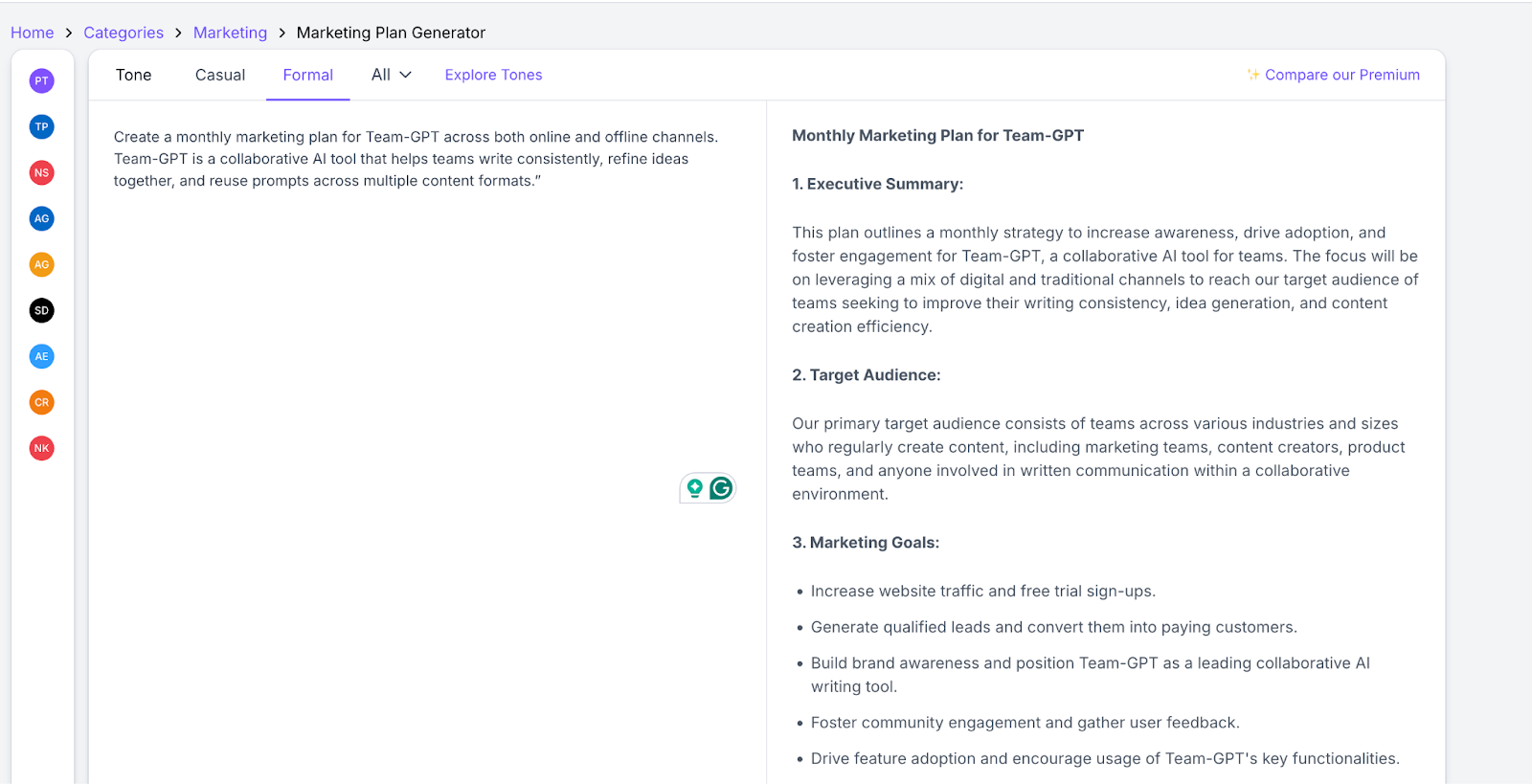Go to Marketing breadcrumb

(x=230, y=33)
